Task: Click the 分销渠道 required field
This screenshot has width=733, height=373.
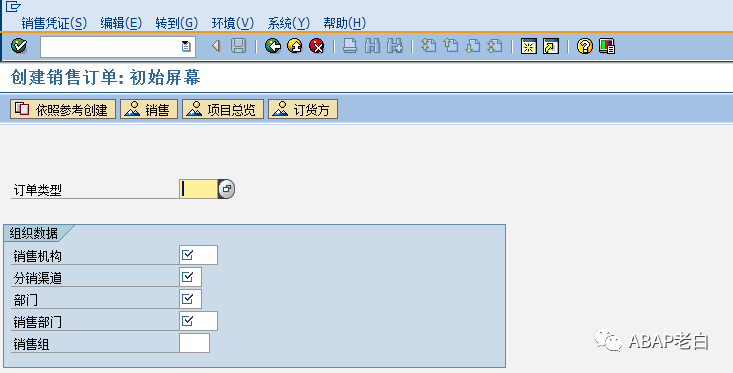Action: point(190,277)
